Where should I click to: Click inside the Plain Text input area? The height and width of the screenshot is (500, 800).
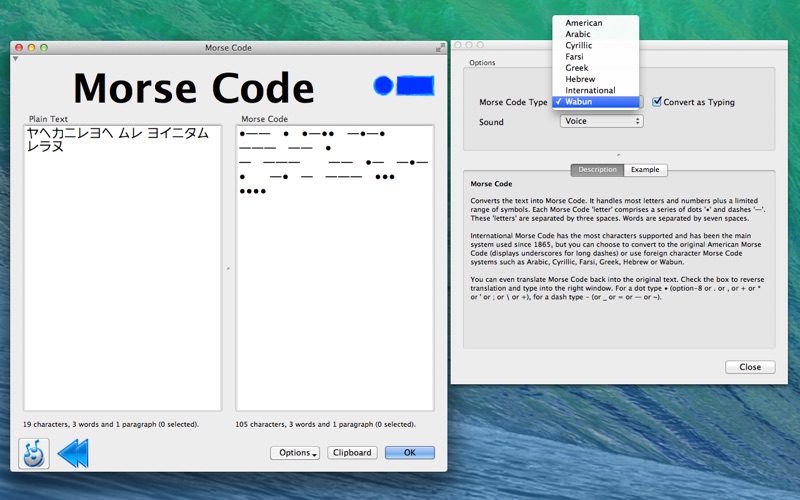click(122, 268)
